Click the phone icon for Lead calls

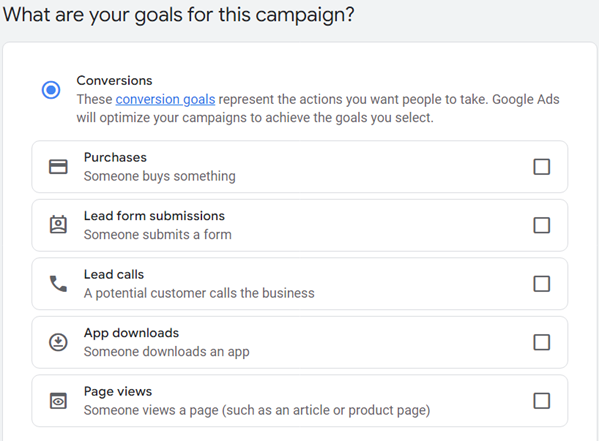click(x=58, y=284)
